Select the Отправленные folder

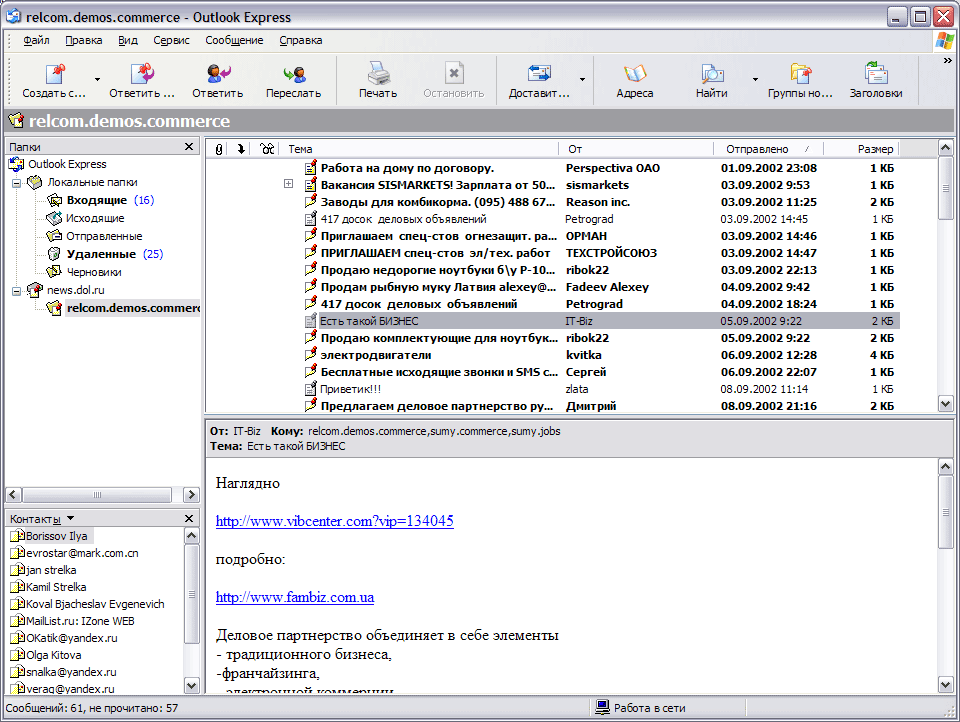pyautogui.click(x=104, y=236)
